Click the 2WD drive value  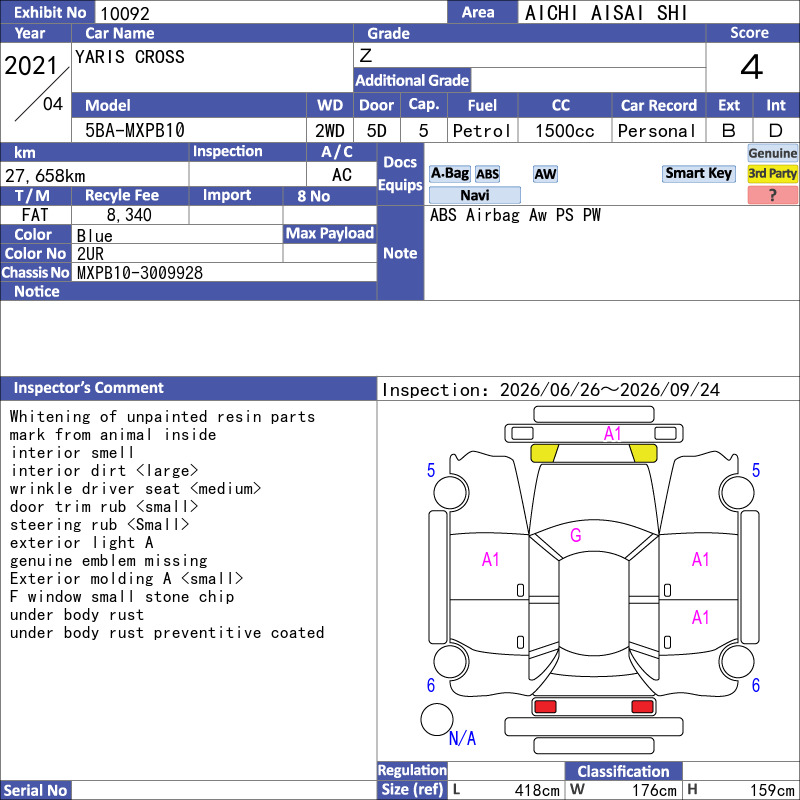[330, 131]
